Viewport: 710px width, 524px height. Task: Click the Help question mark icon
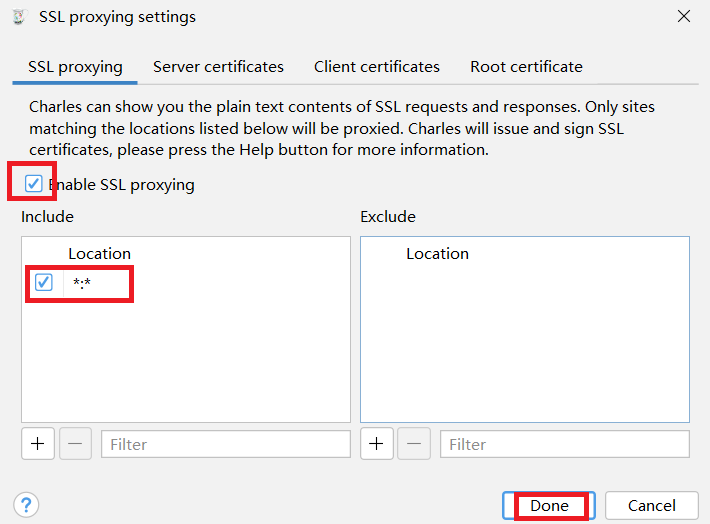point(27,505)
